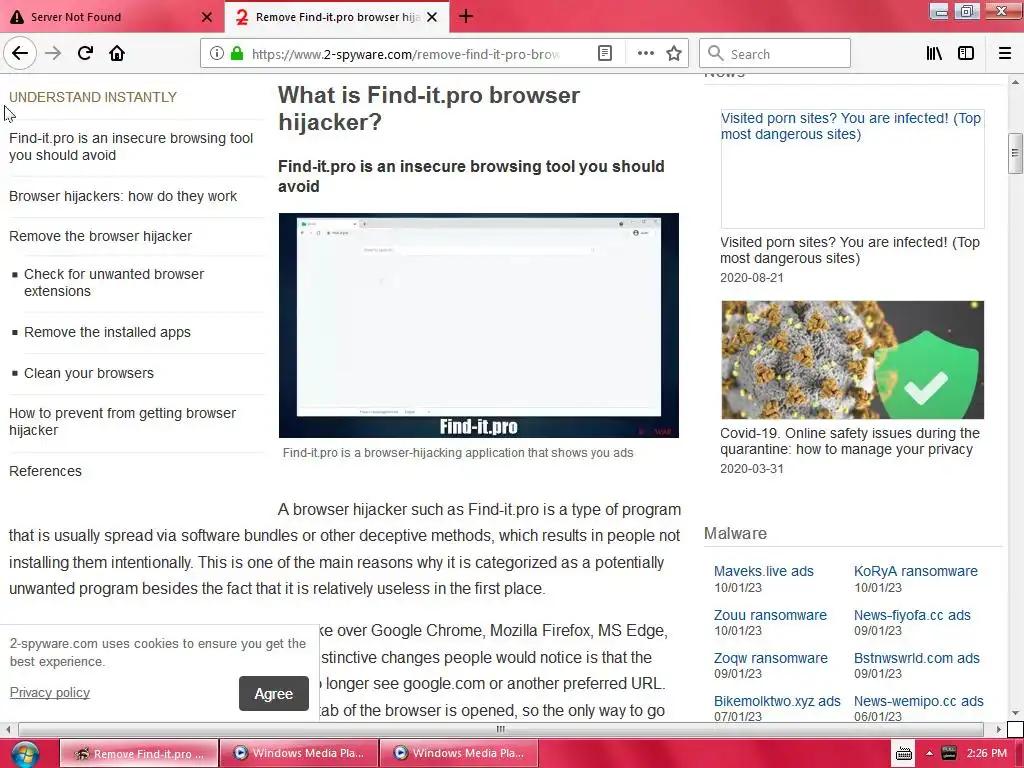1024x768 pixels.
Task: Open first Windows Media Player taskbar item
Action: click(x=298, y=753)
